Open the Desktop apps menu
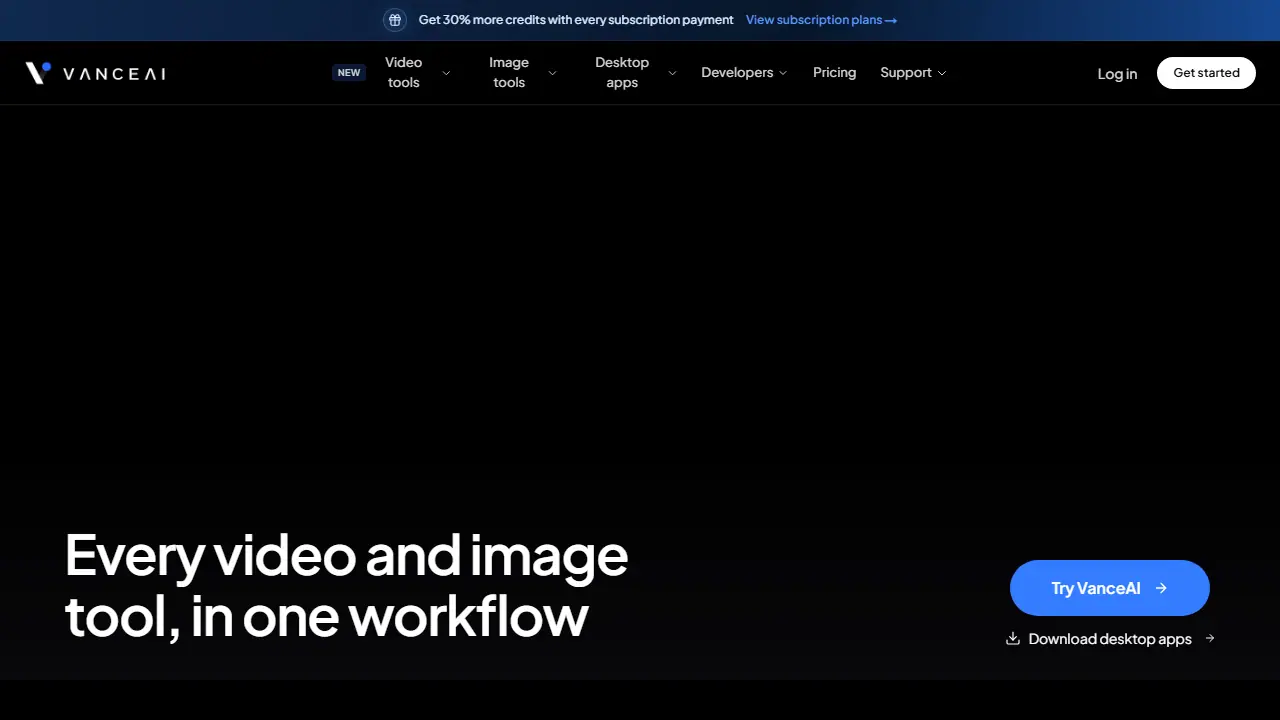The height and width of the screenshot is (720, 1280). [622, 73]
